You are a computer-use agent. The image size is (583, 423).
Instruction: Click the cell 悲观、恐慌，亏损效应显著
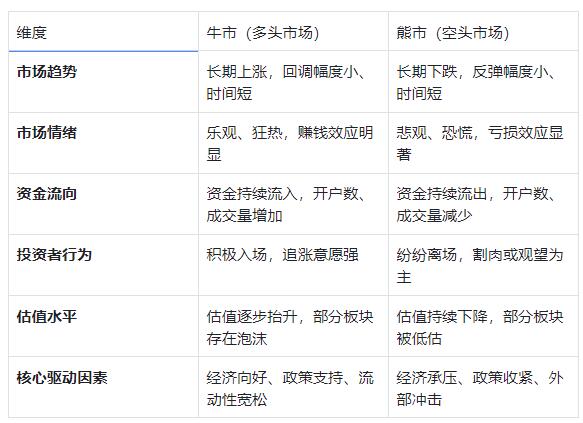tap(483, 143)
